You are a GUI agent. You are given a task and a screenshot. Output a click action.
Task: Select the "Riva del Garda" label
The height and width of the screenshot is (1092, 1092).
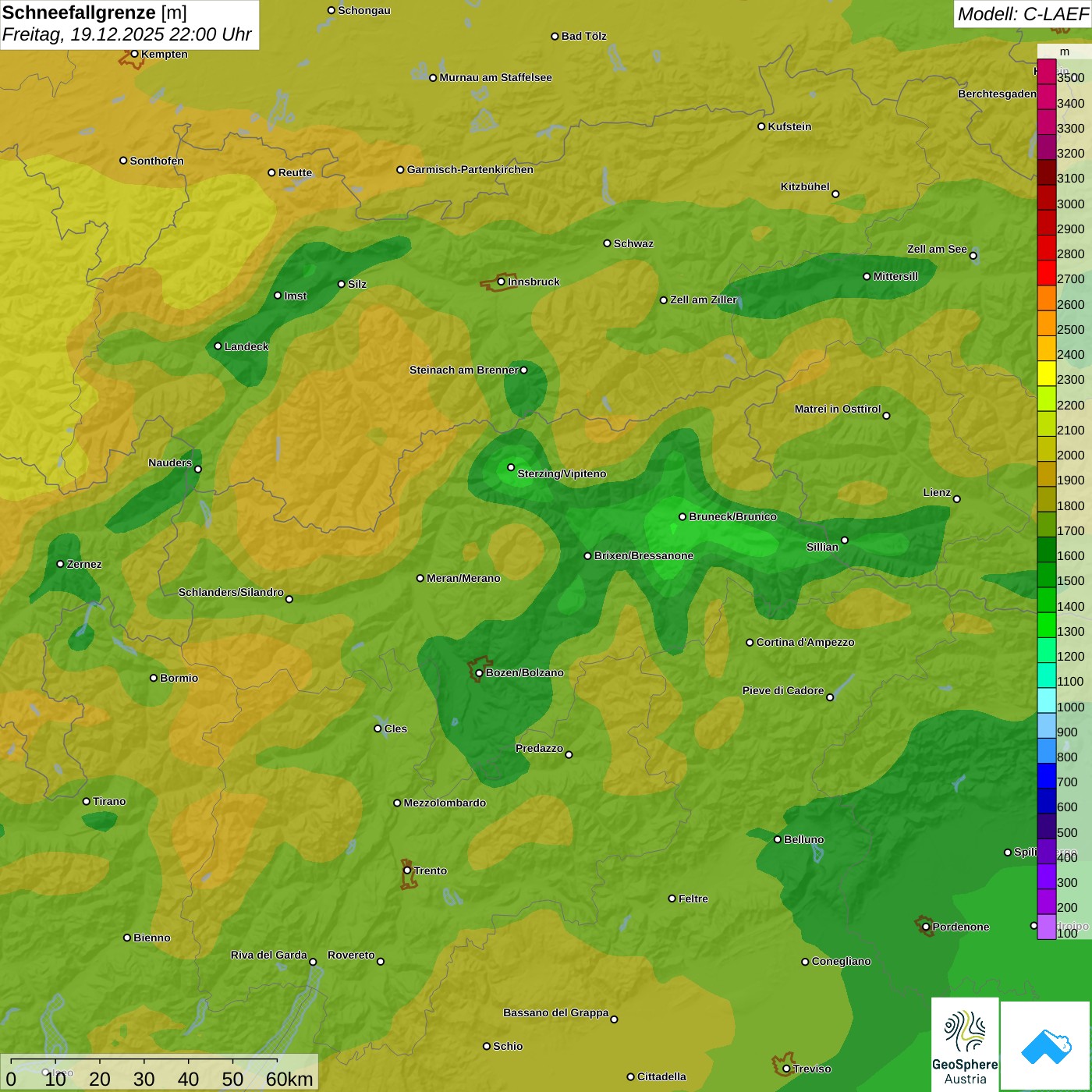click(x=269, y=955)
